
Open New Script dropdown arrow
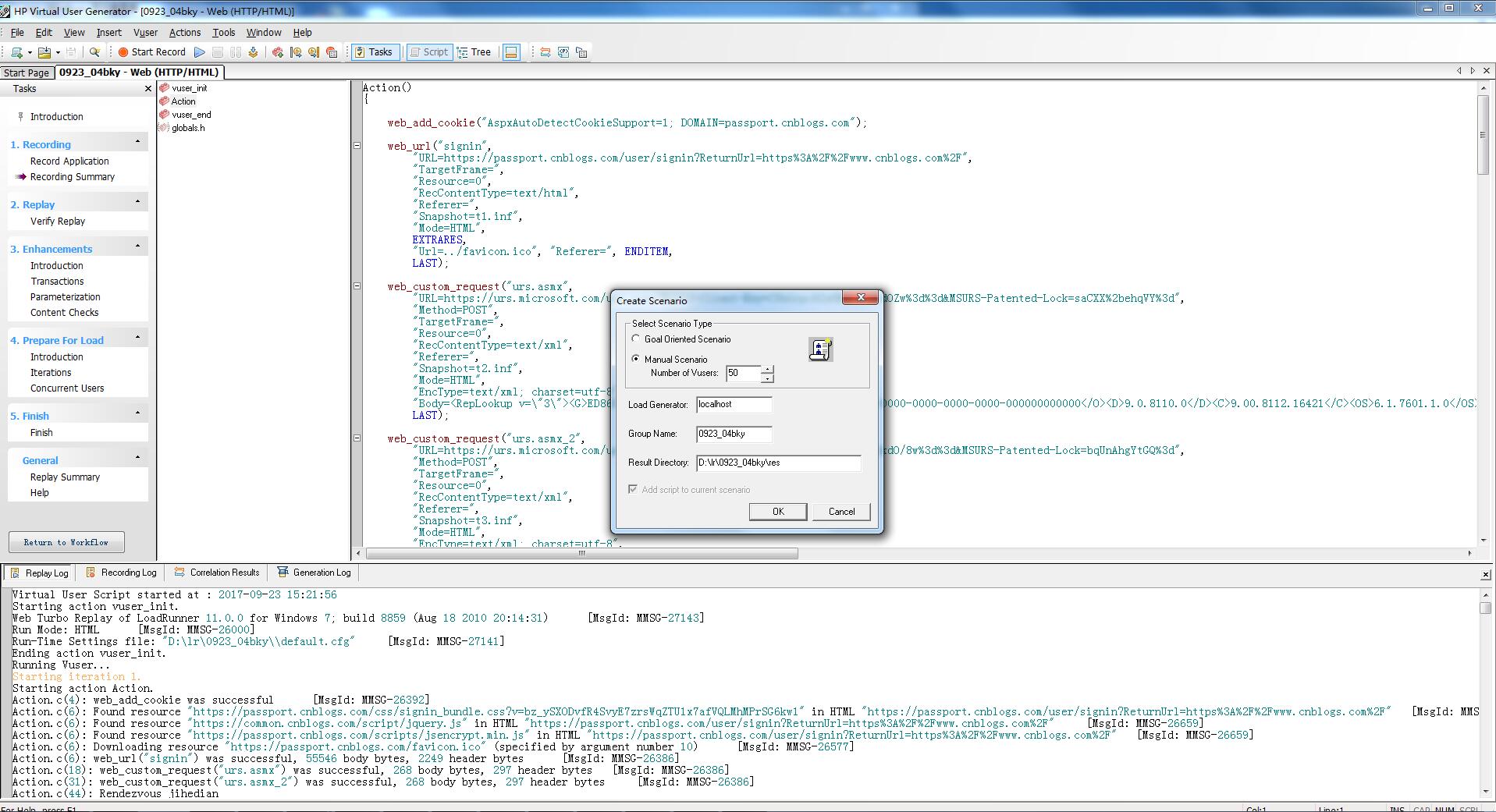coord(30,52)
